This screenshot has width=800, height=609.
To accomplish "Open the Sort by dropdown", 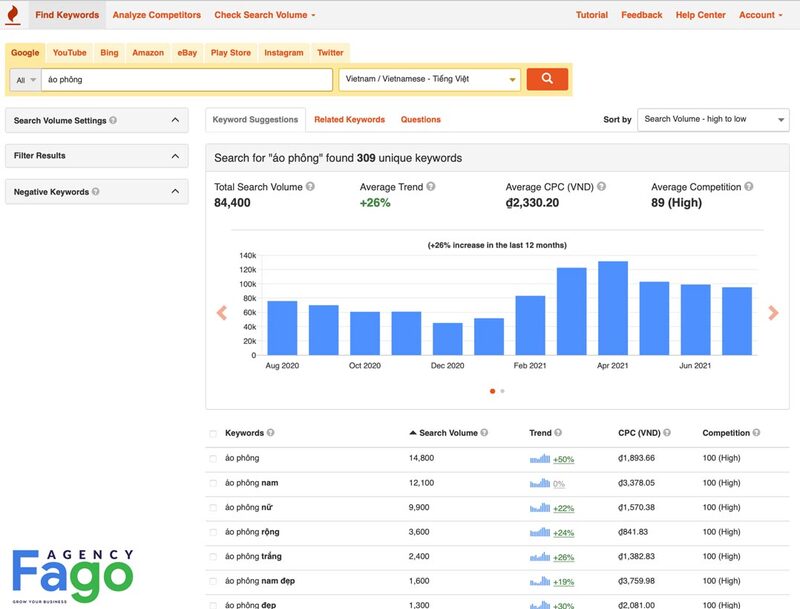I will 713,119.
